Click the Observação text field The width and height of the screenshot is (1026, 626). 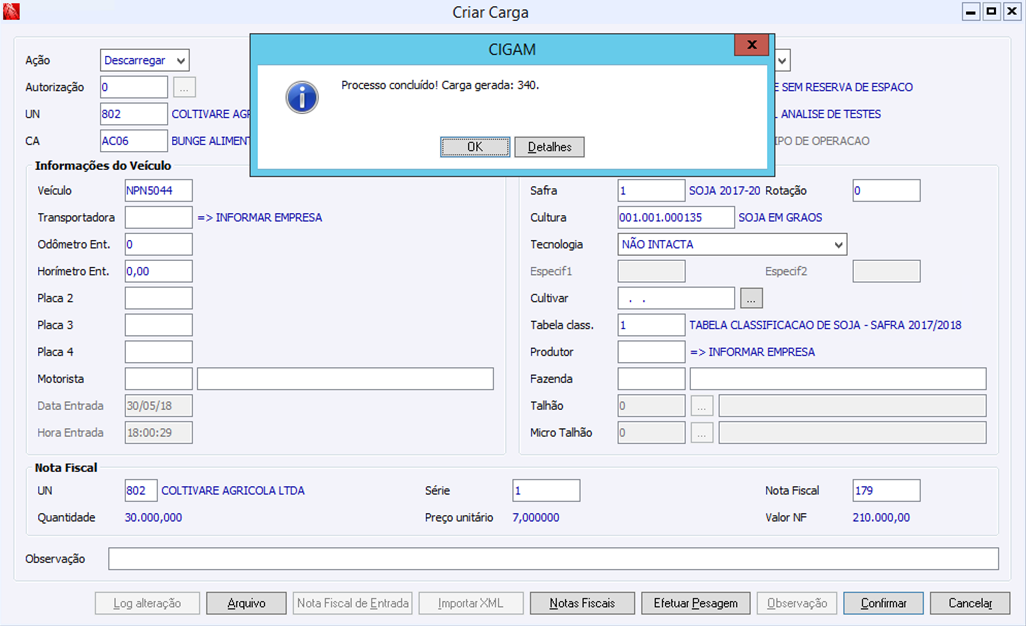[x=554, y=559]
